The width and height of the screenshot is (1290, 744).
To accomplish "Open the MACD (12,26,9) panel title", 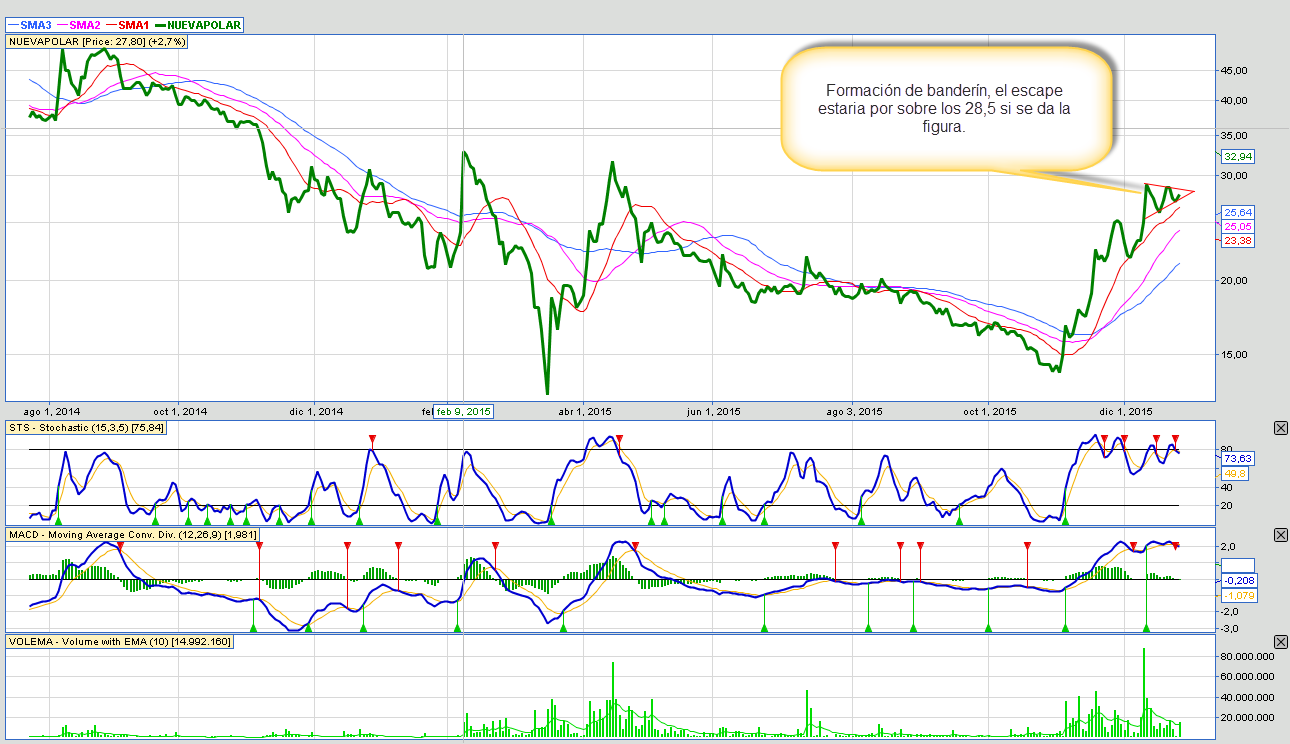I will coord(132,535).
